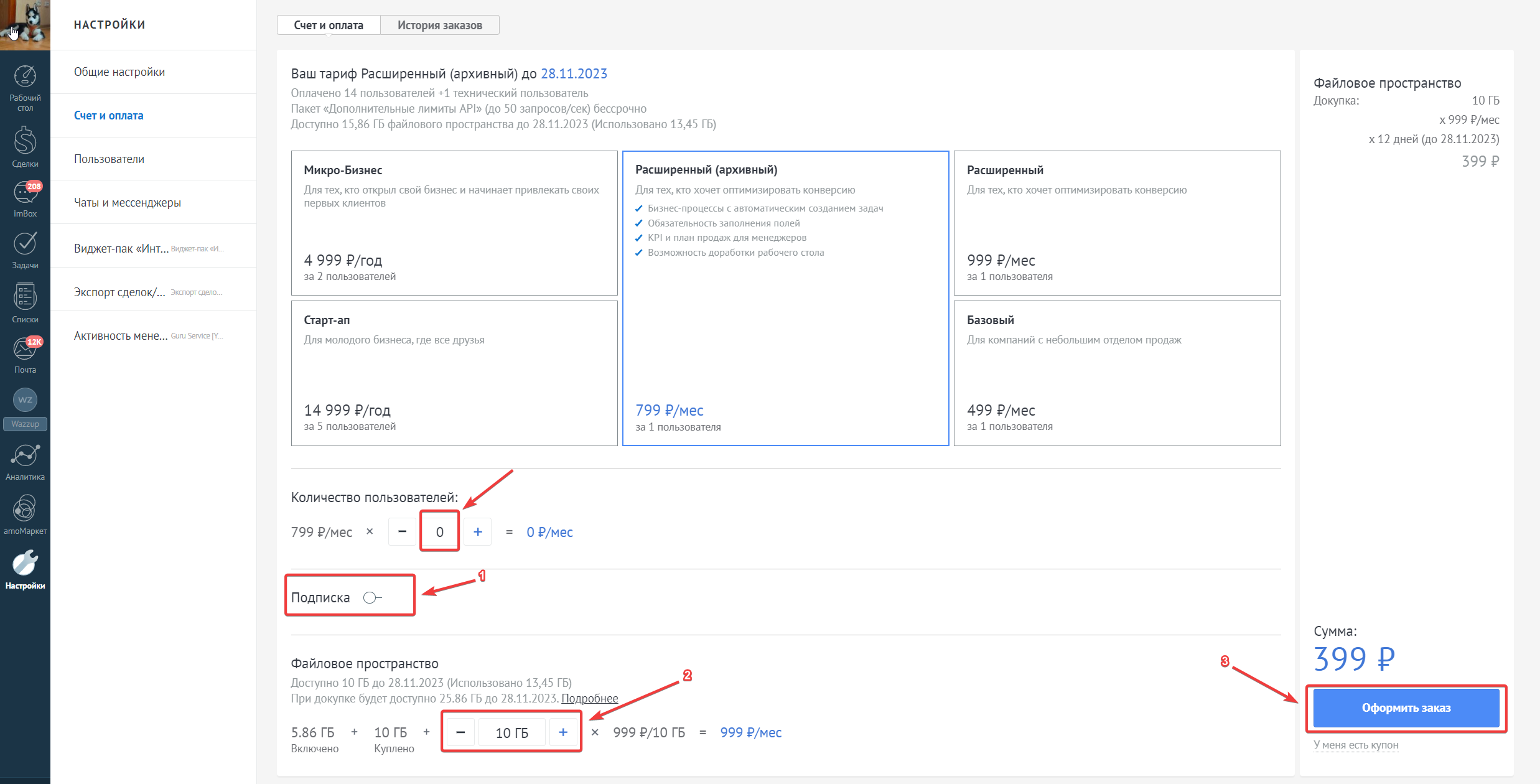Open the Сделки section in sidebar
The height and width of the screenshot is (784, 1540).
pyautogui.click(x=25, y=147)
